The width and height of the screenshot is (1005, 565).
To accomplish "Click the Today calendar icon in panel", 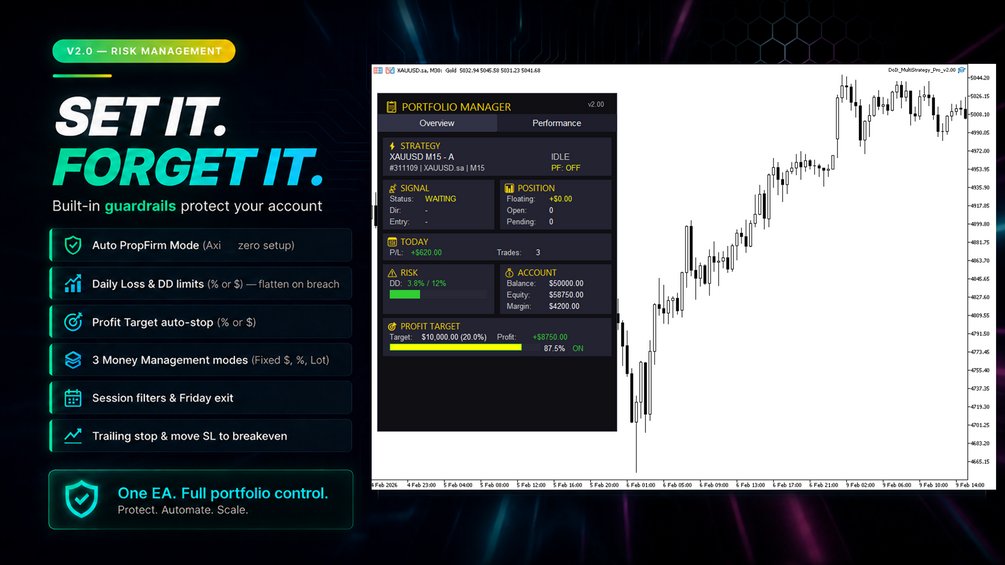I will coord(392,242).
